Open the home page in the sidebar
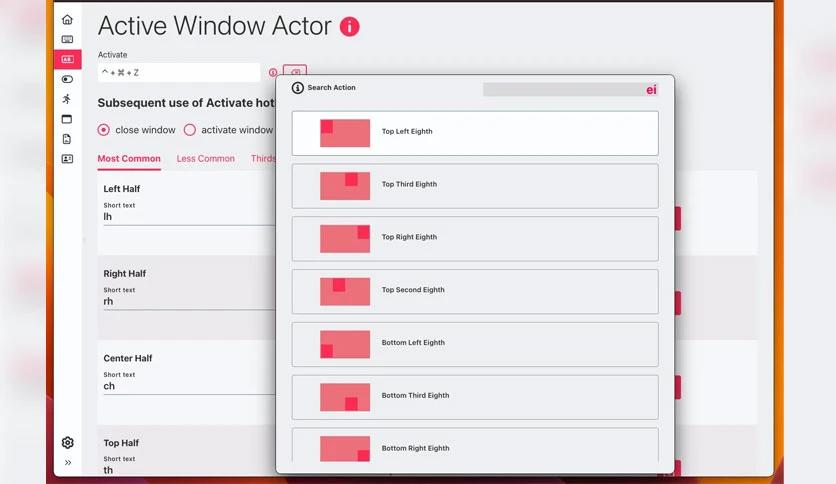This screenshot has height=484, width=836. pos(67,20)
